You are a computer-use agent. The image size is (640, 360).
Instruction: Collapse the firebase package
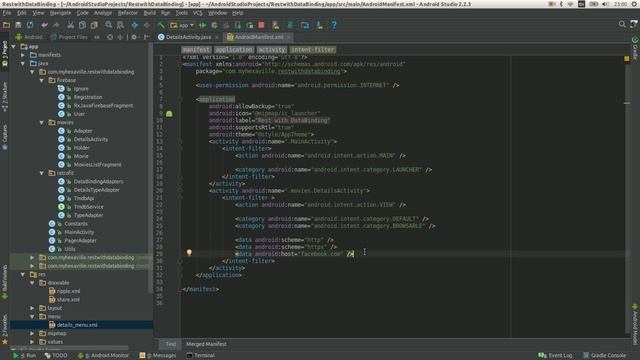point(42,80)
